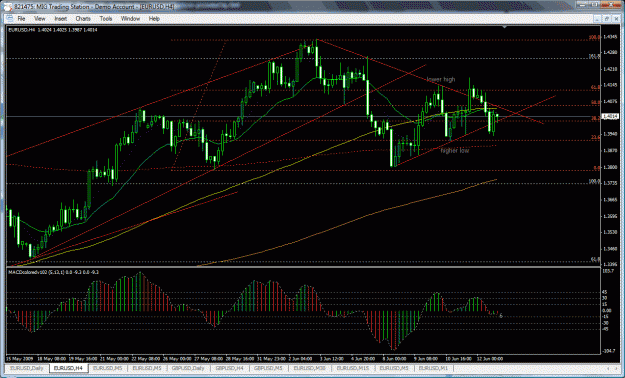
Task: Open the Window menu
Action: pyautogui.click(x=130, y=19)
